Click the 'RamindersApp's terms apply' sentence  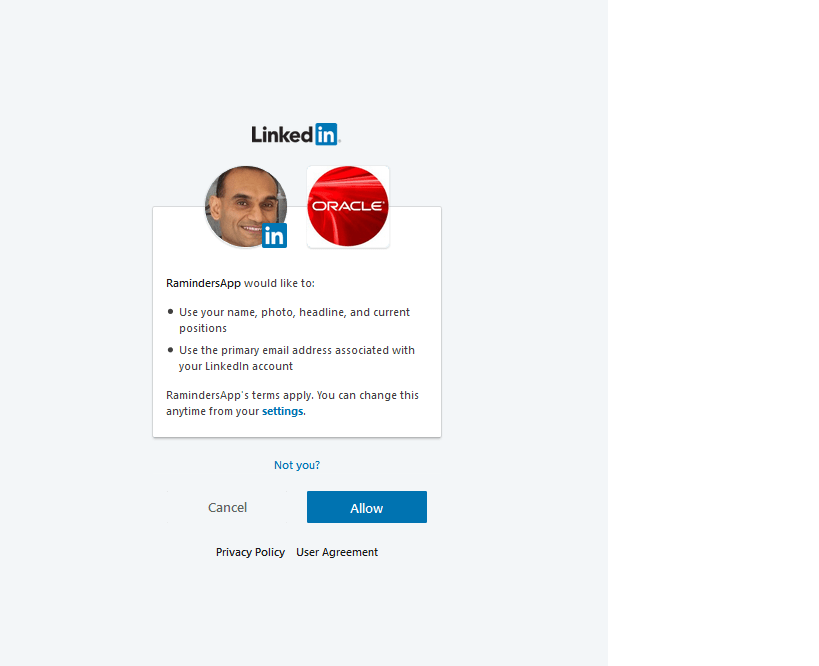(x=292, y=403)
